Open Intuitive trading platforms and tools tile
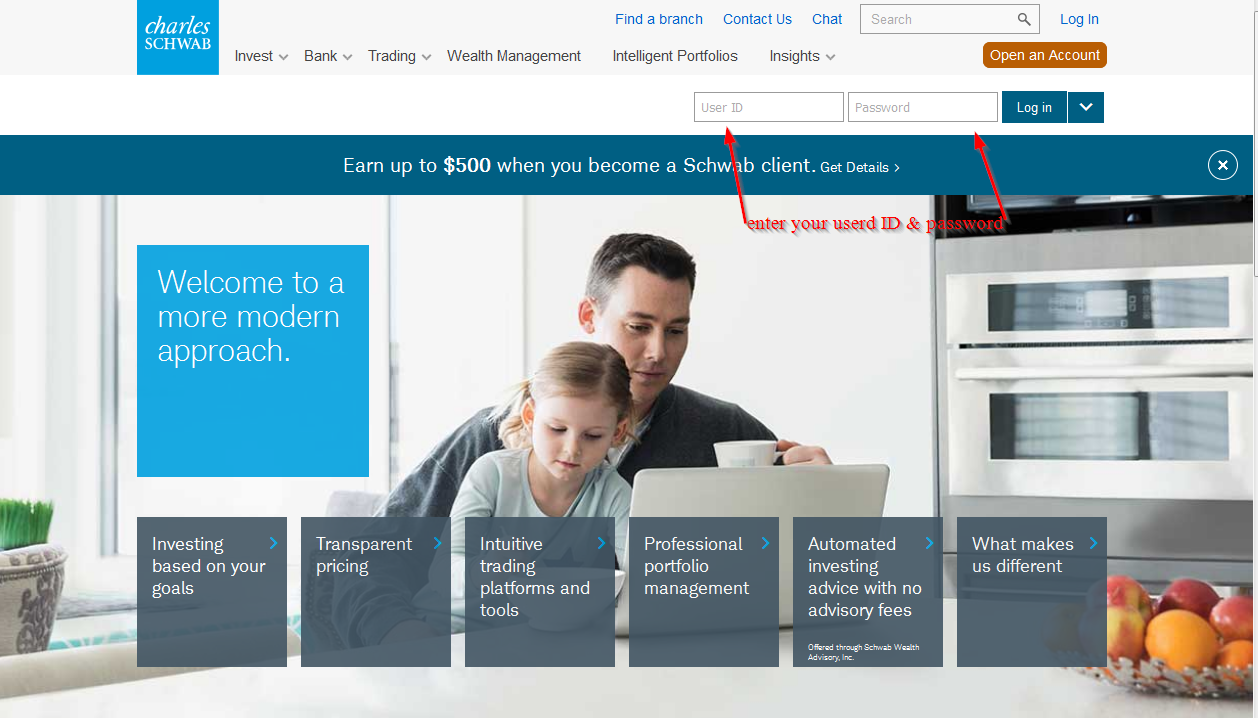The image size is (1258, 718). coord(540,592)
